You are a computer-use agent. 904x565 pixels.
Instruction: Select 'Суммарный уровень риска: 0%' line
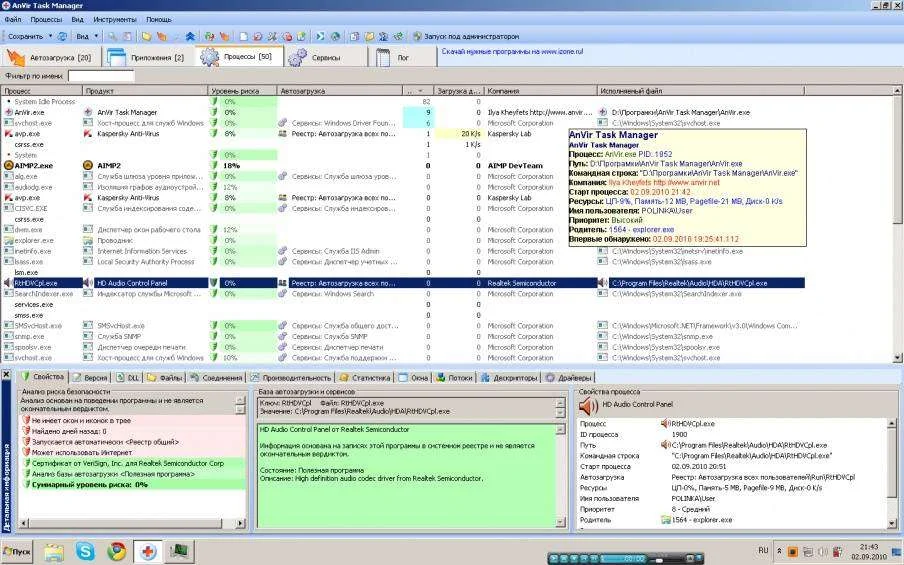(x=133, y=485)
